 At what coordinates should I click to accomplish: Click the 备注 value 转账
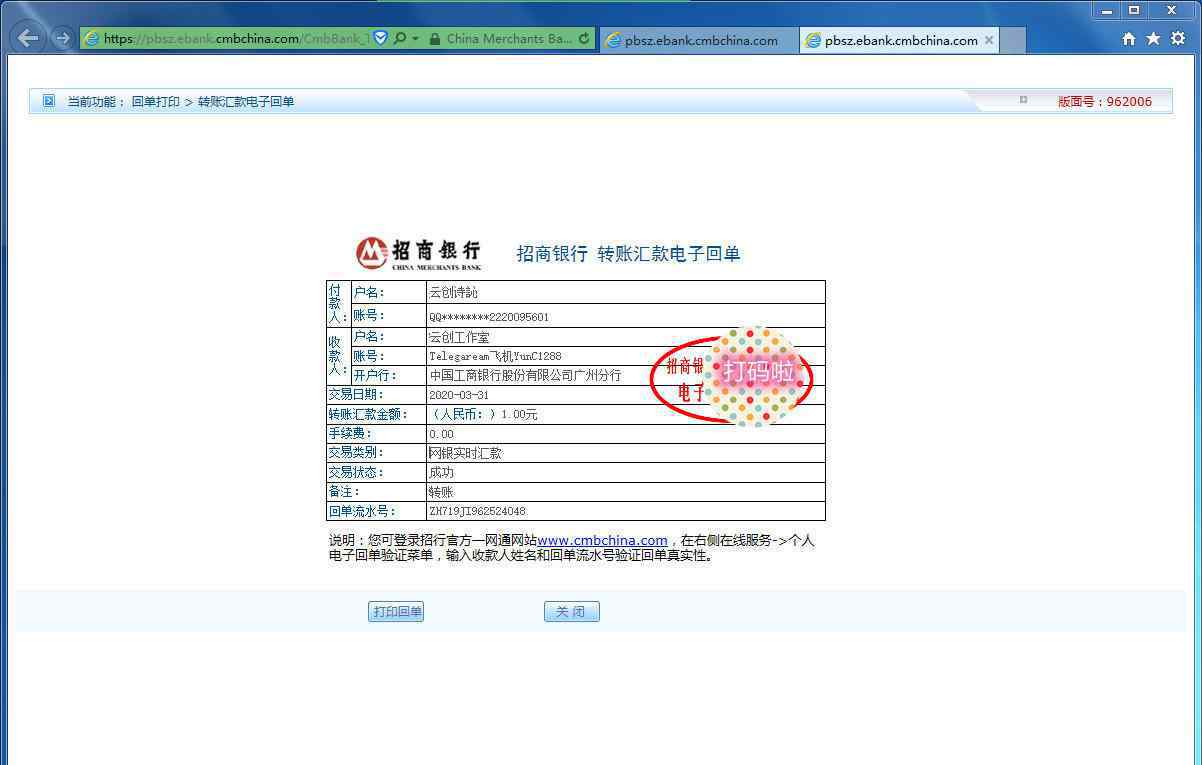[x=441, y=492]
